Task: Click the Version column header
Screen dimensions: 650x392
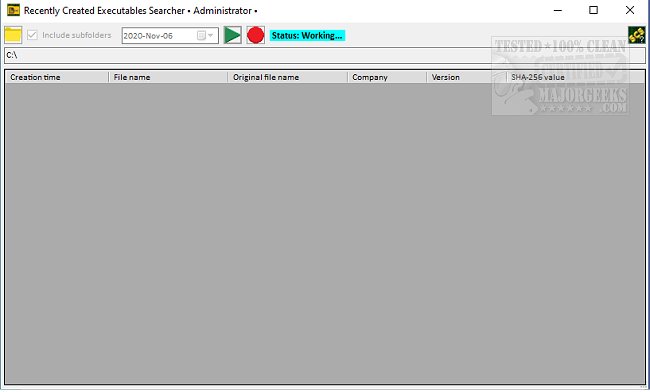Action: coord(466,77)
